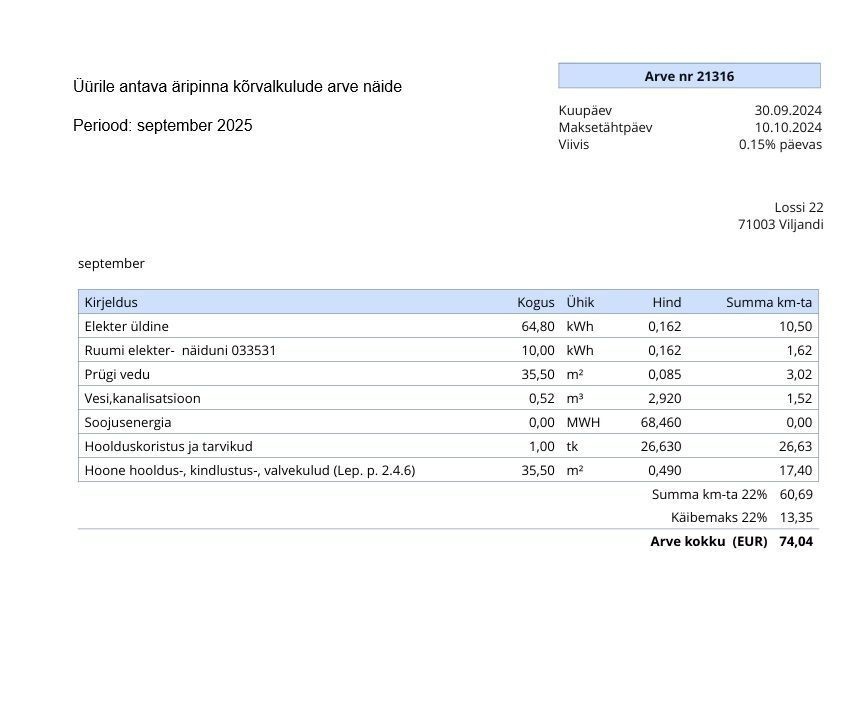Click the price '68,460' in Soojusenergia row
This screenshot has width=866, height=710.
click(x=661, y=422)
